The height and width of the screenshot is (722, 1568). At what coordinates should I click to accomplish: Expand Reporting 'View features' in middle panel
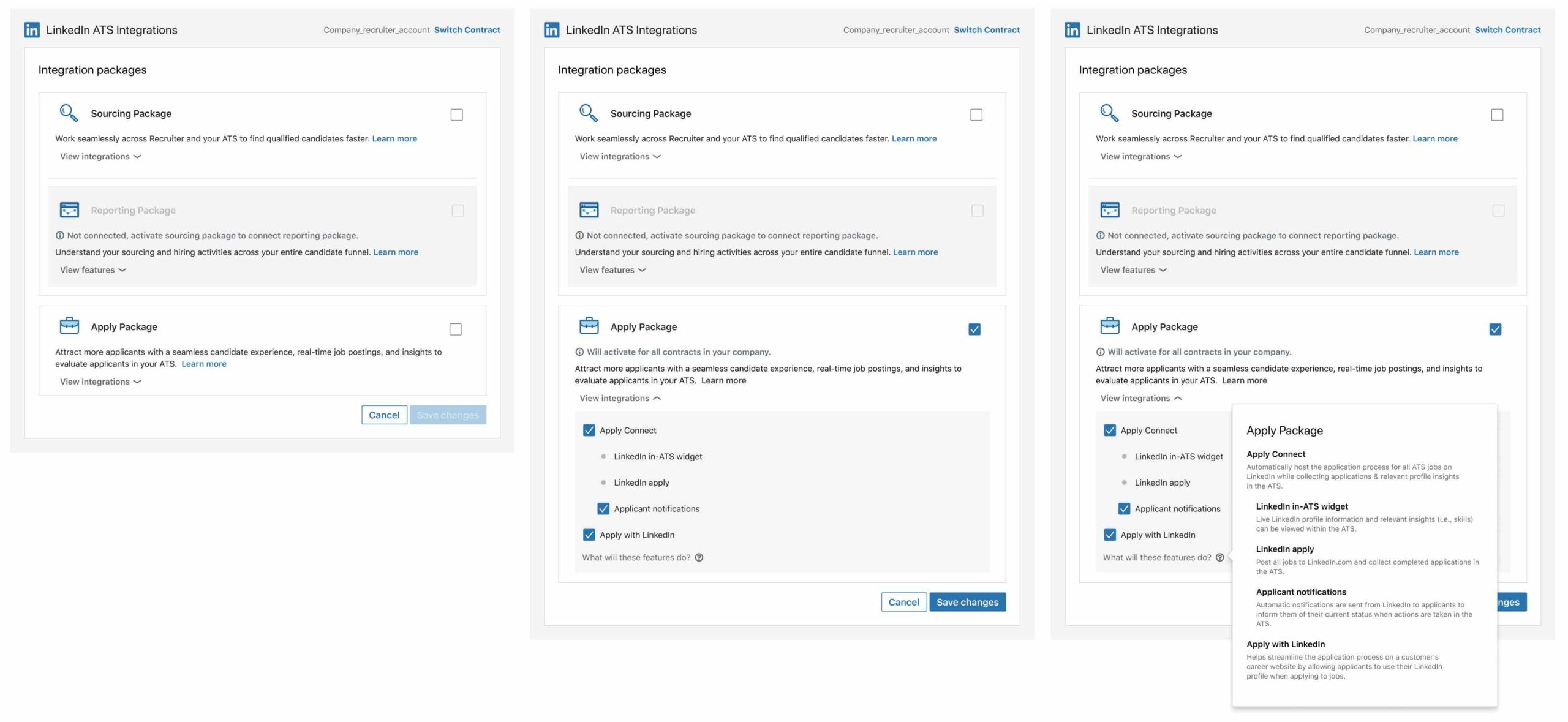(613, 270)
